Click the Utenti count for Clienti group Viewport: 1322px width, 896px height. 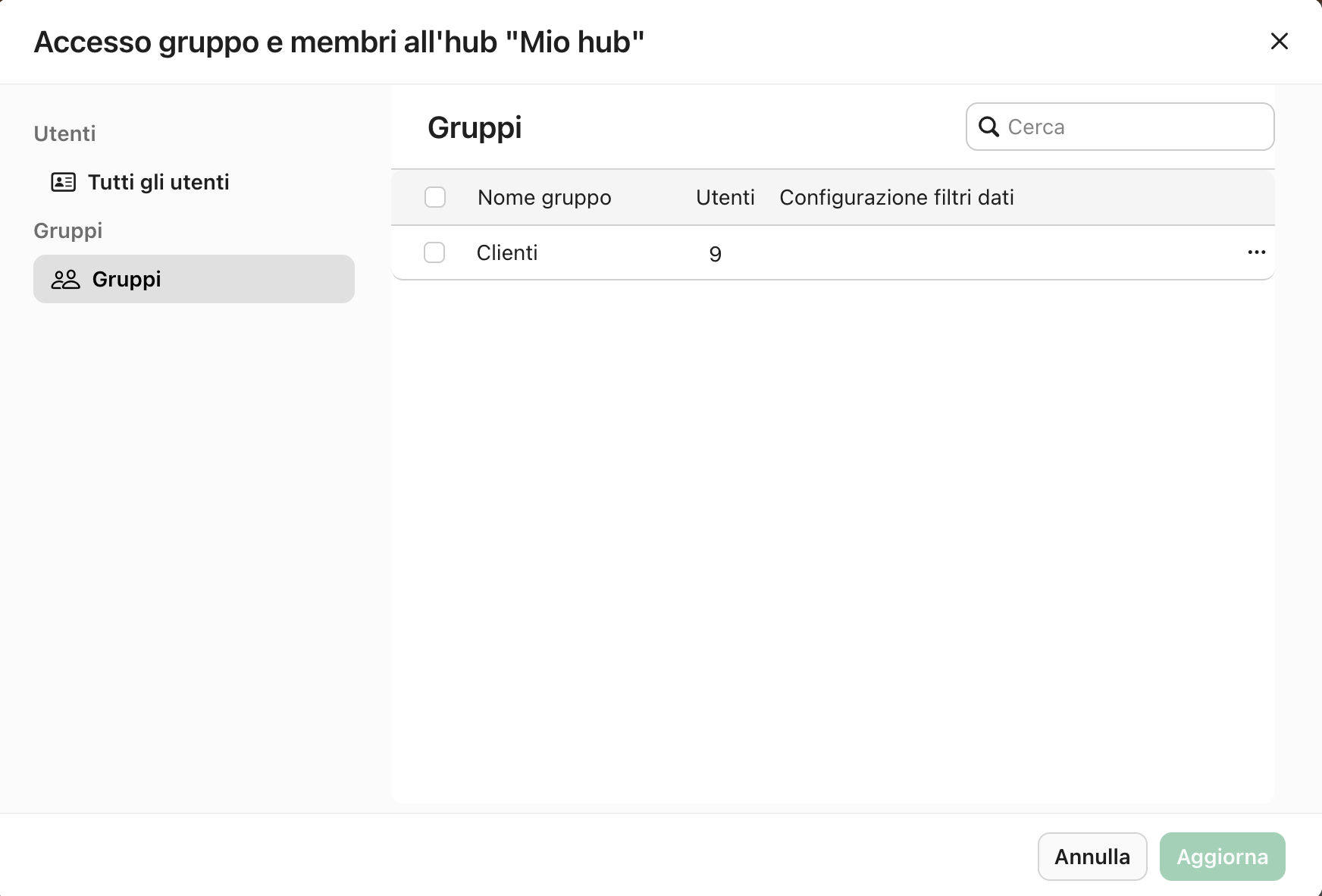click(715, 253)
